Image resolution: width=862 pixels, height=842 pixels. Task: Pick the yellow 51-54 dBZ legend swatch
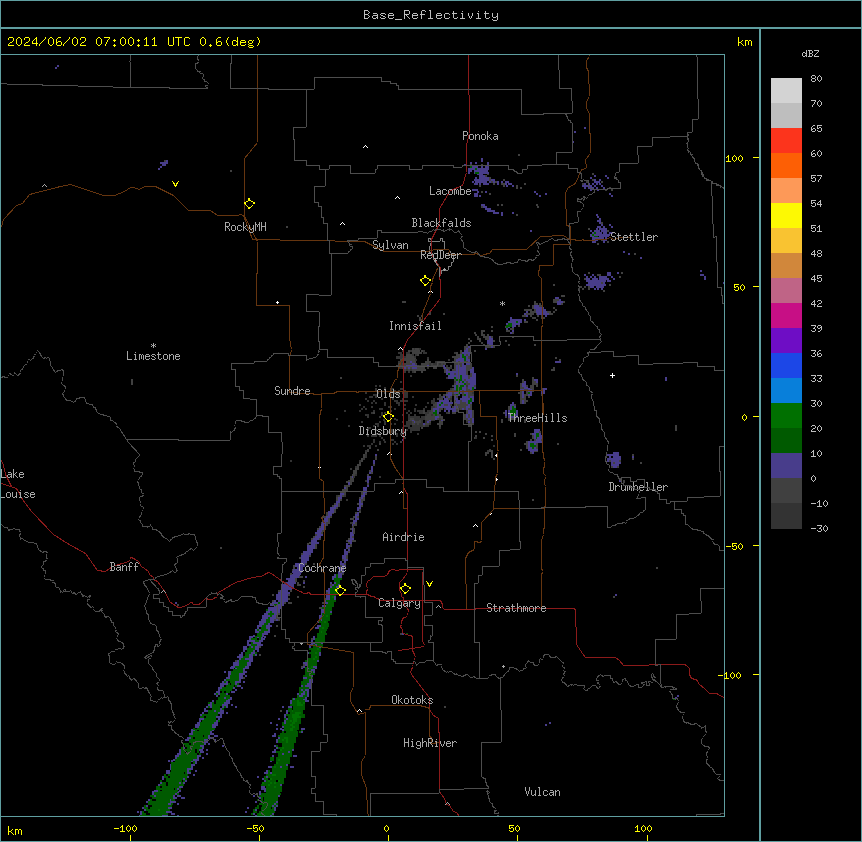pyautogui.click(x=786, y=215)
